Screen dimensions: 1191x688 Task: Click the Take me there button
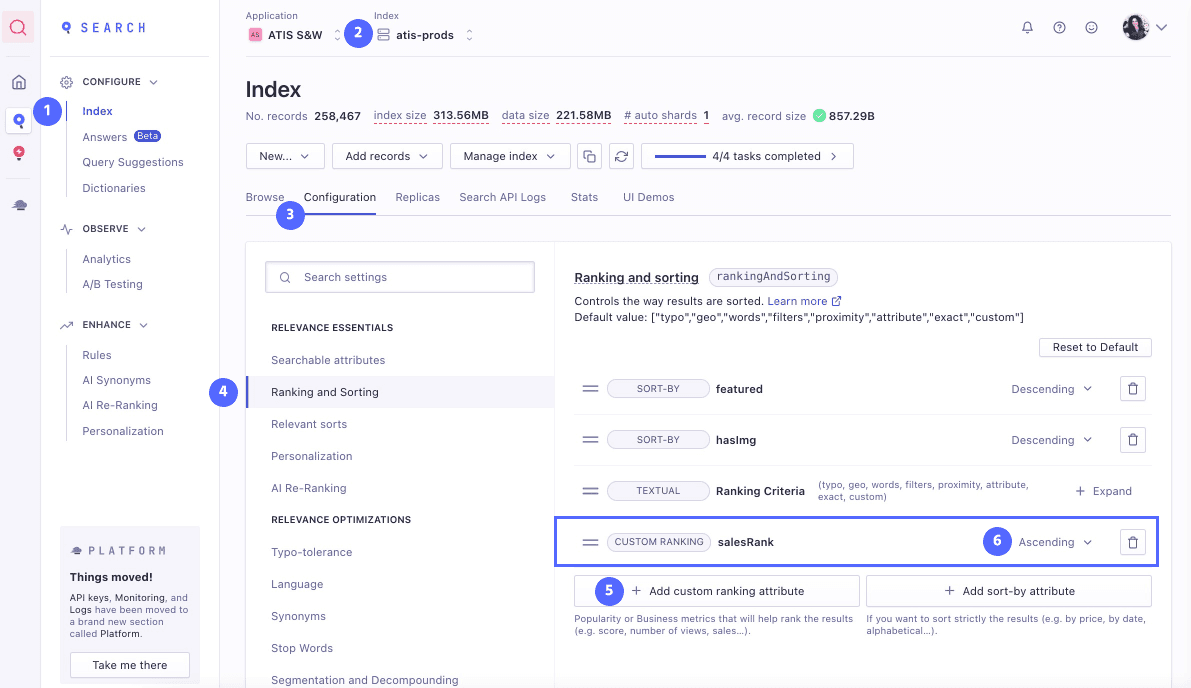click(x=130, y=665)
